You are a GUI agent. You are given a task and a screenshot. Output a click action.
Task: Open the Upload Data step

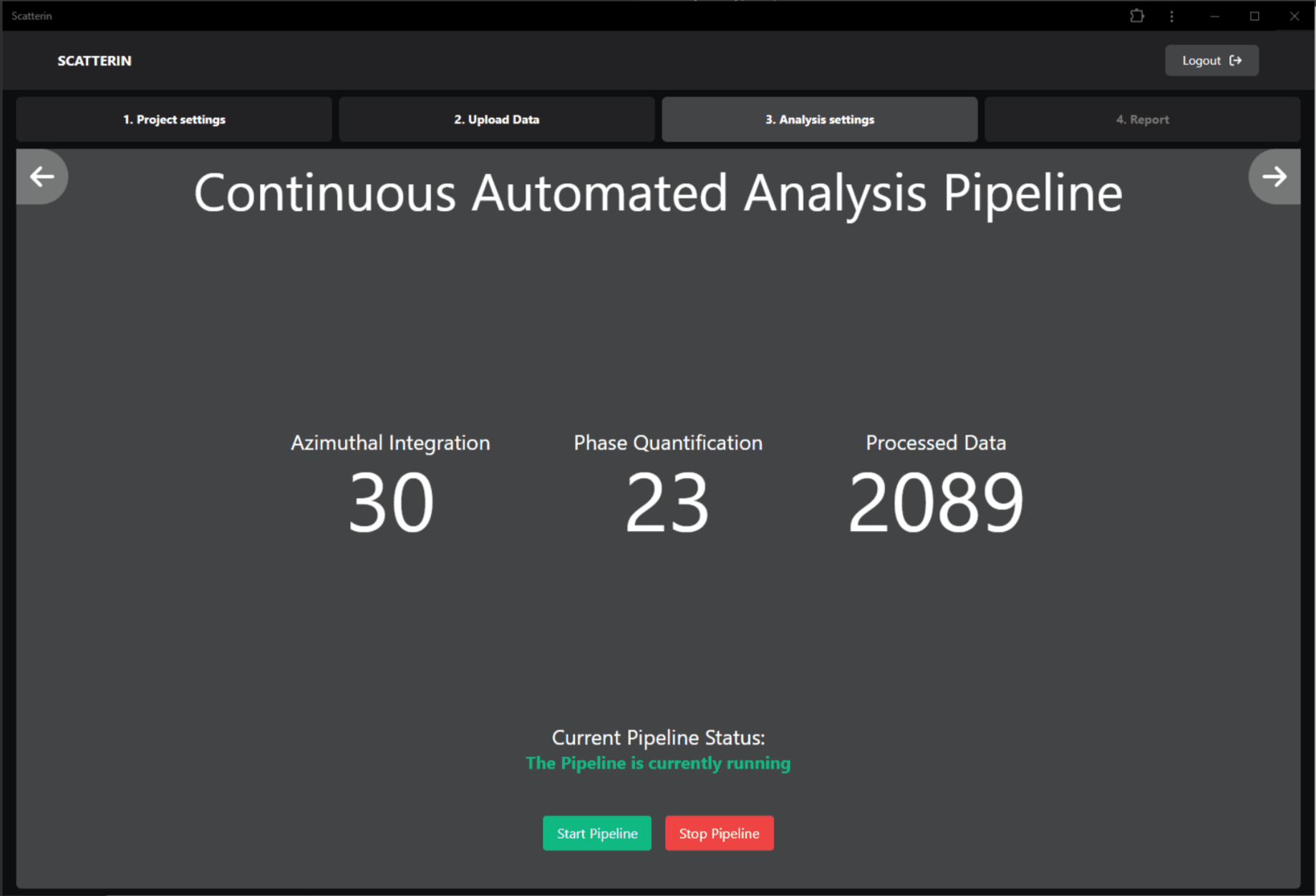(x=496, y=119)
